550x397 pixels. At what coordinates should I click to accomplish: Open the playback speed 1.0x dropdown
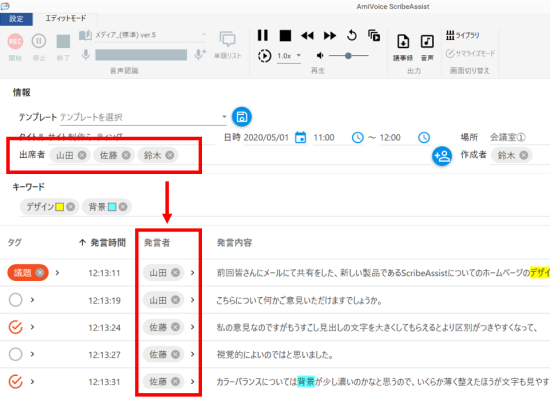(289, 56)
